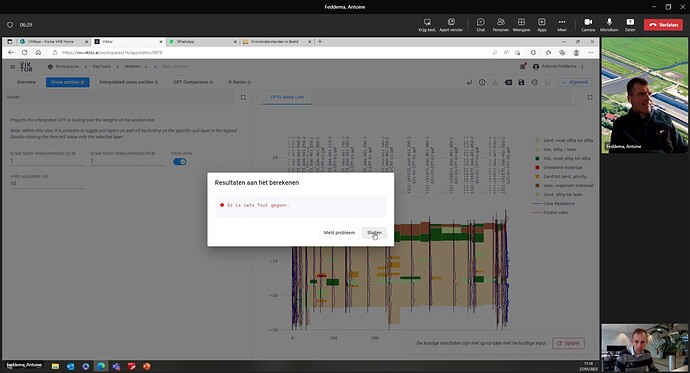
Task: Close the error dialog with Sluiten
Action: tap(374, 233)
